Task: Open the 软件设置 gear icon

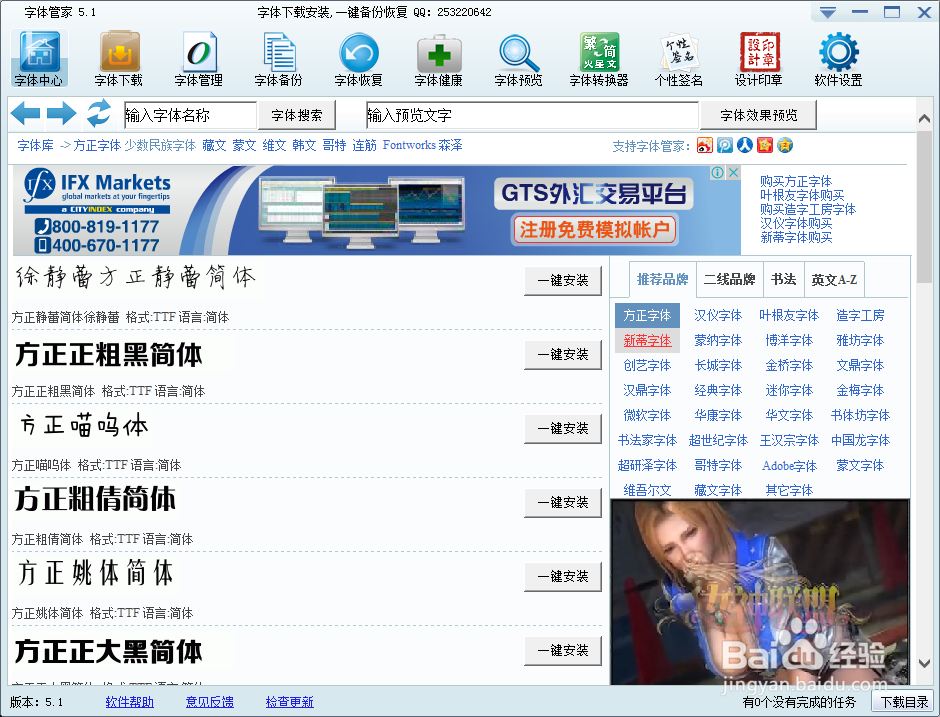Action: point(839,59)
